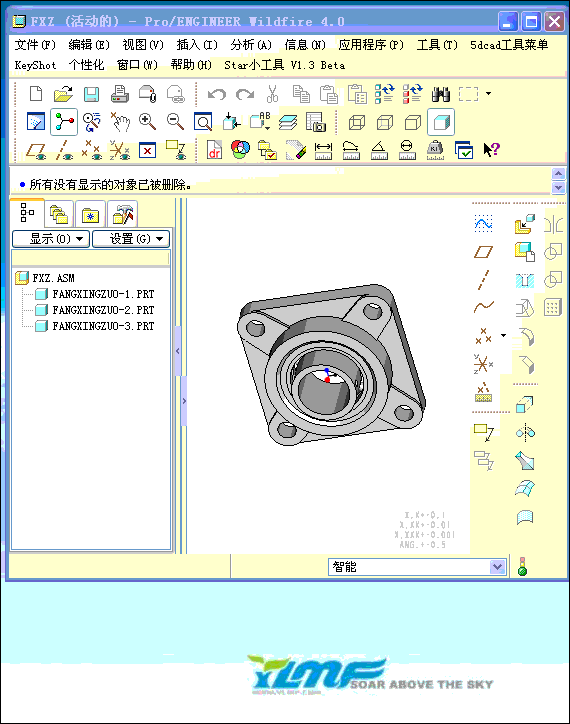Select FANGXINGZUO-3.PRT in the model tree

pyautogui.click(x=95, y=326)
